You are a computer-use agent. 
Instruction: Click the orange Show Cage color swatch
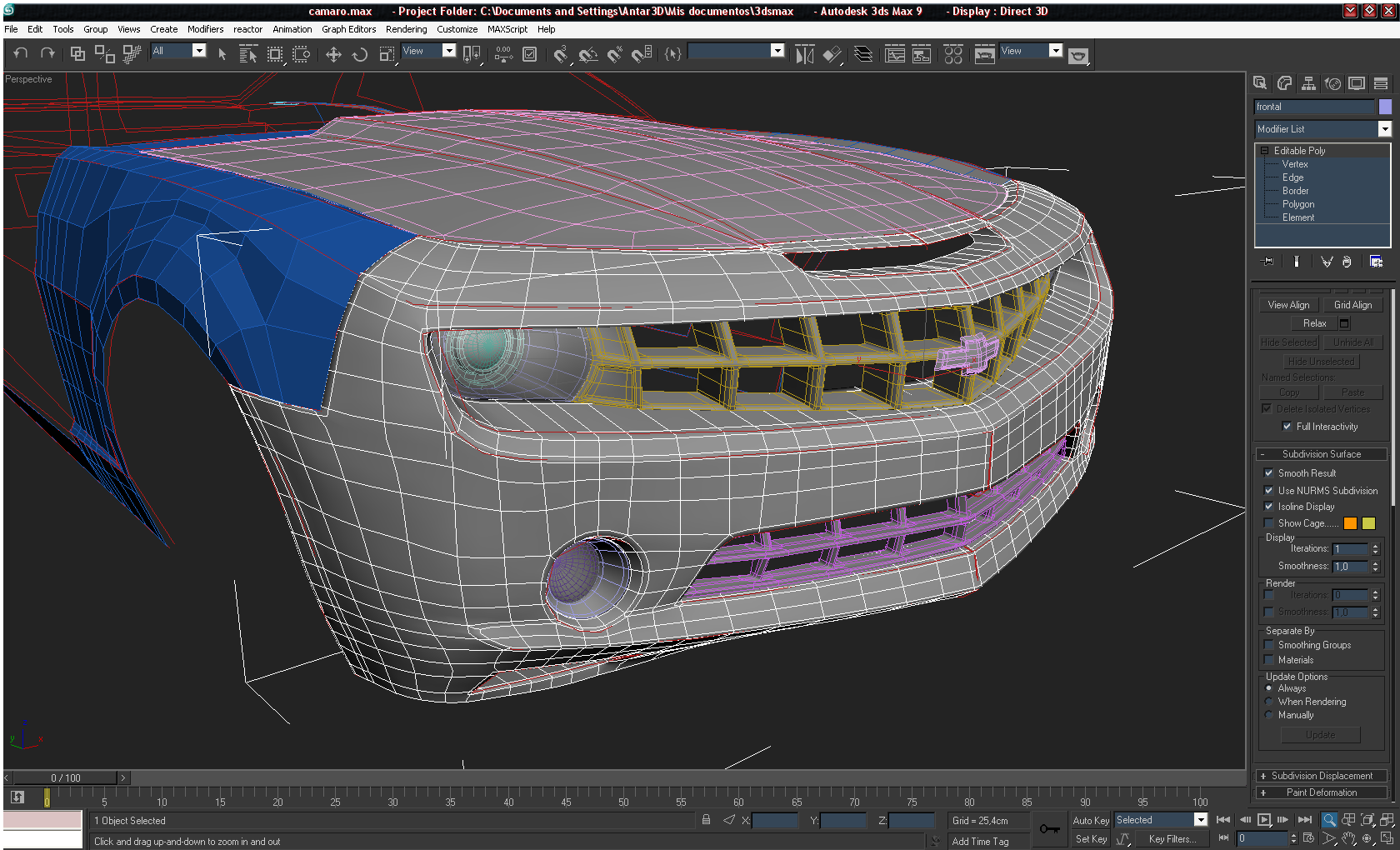coord(1350,523)
